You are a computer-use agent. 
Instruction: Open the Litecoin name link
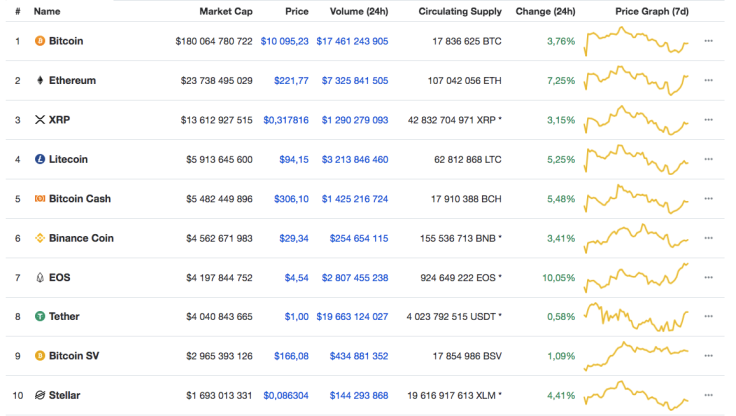point(69,159)
